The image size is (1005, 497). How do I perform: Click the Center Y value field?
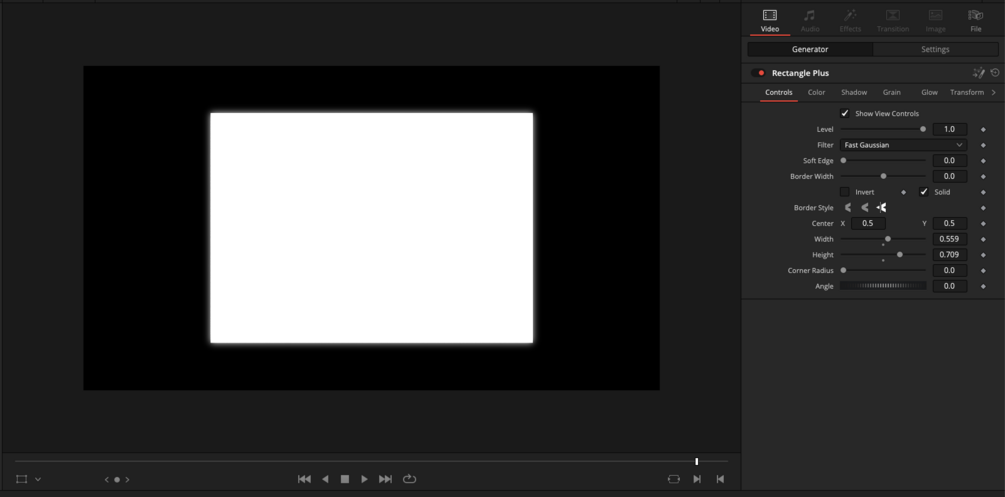(949, 223)
